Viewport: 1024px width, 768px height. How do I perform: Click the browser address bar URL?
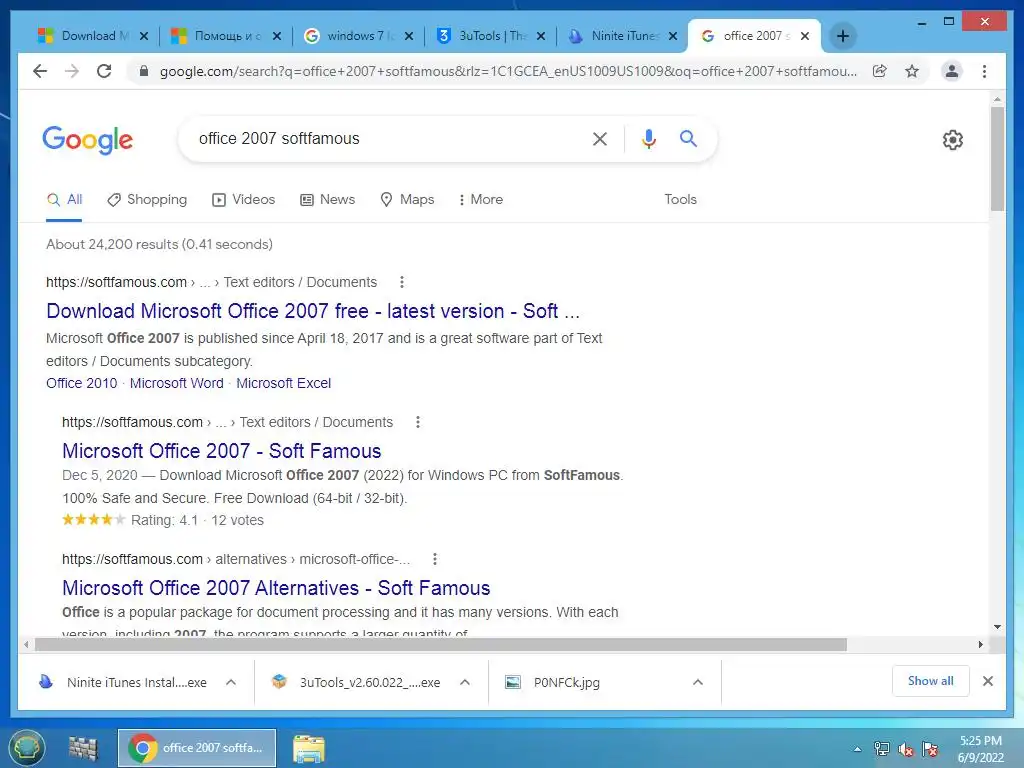508,71
